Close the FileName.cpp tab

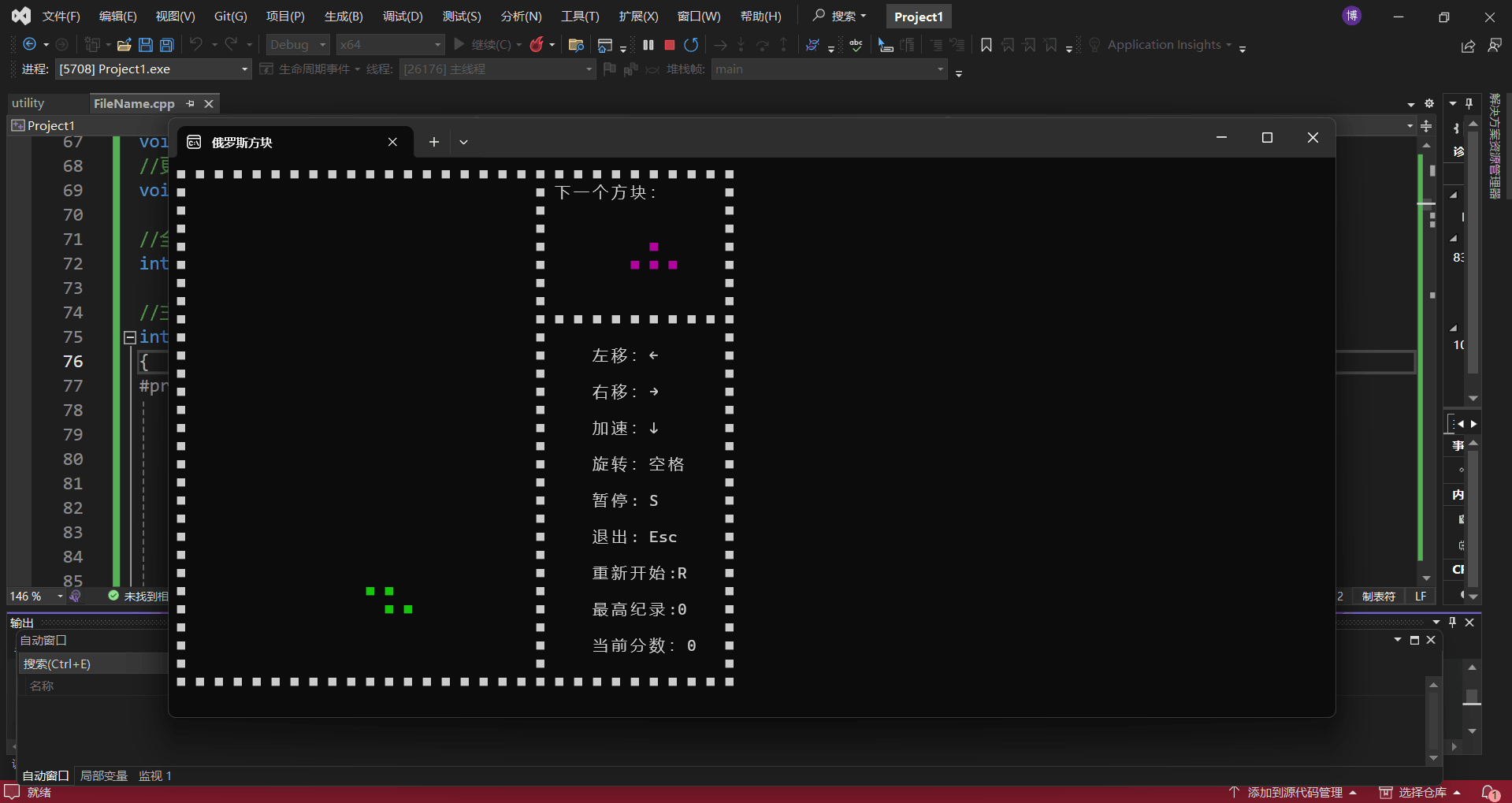point(209,103)
